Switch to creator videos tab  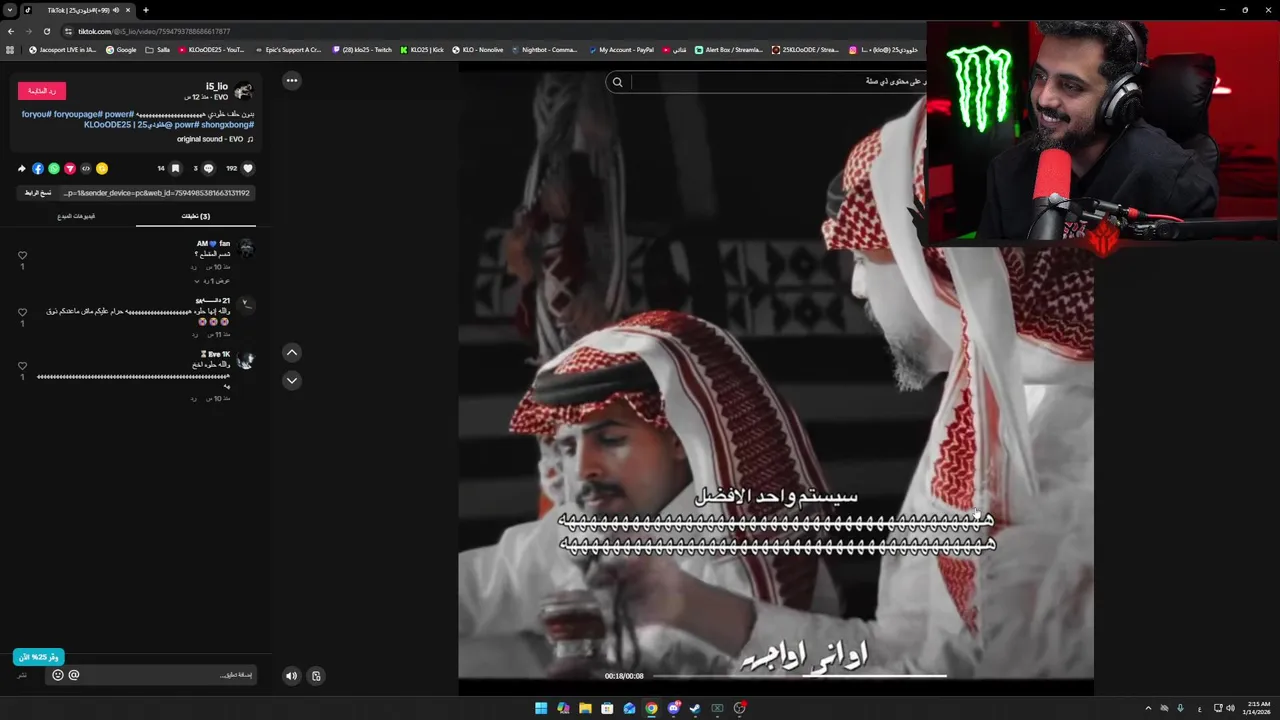pyautogui.click(x=76, y=216)
